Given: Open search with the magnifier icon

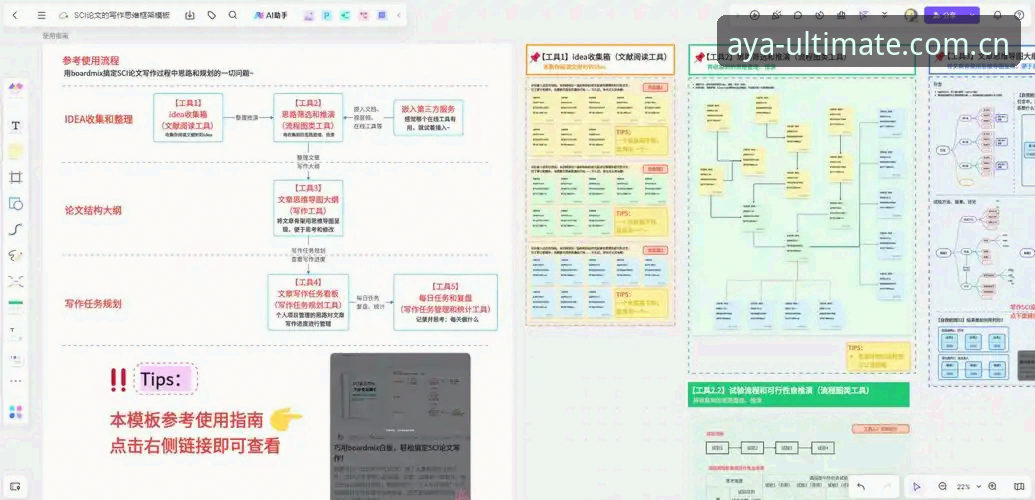Looking at the screenshot, I should tap(232, 15).
